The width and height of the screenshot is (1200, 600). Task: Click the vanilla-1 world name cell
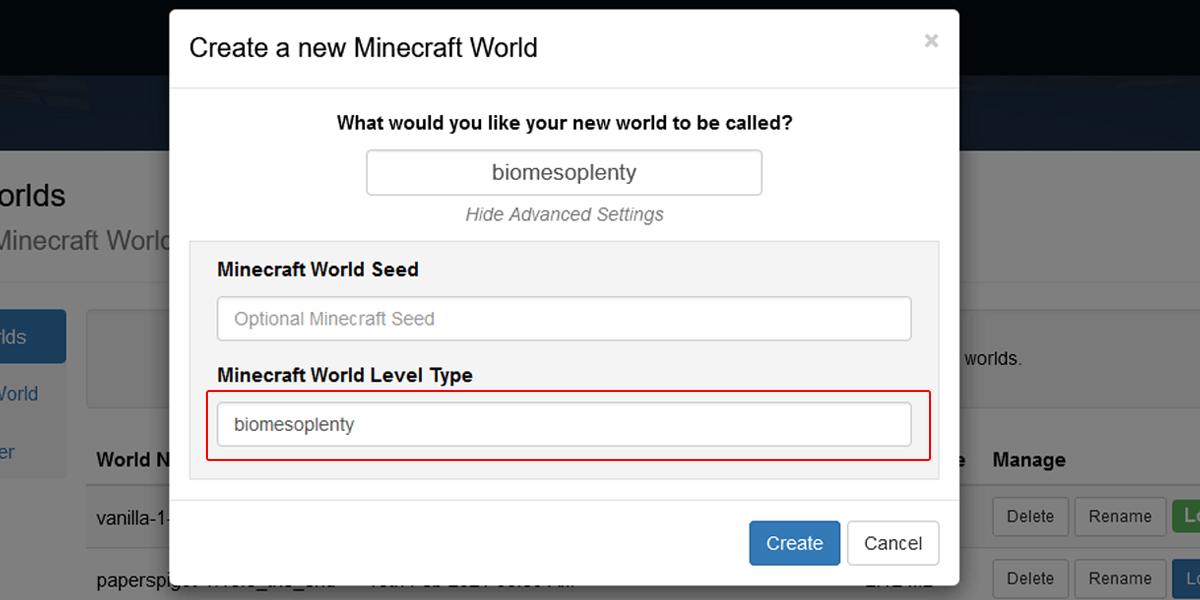[132, 517]
